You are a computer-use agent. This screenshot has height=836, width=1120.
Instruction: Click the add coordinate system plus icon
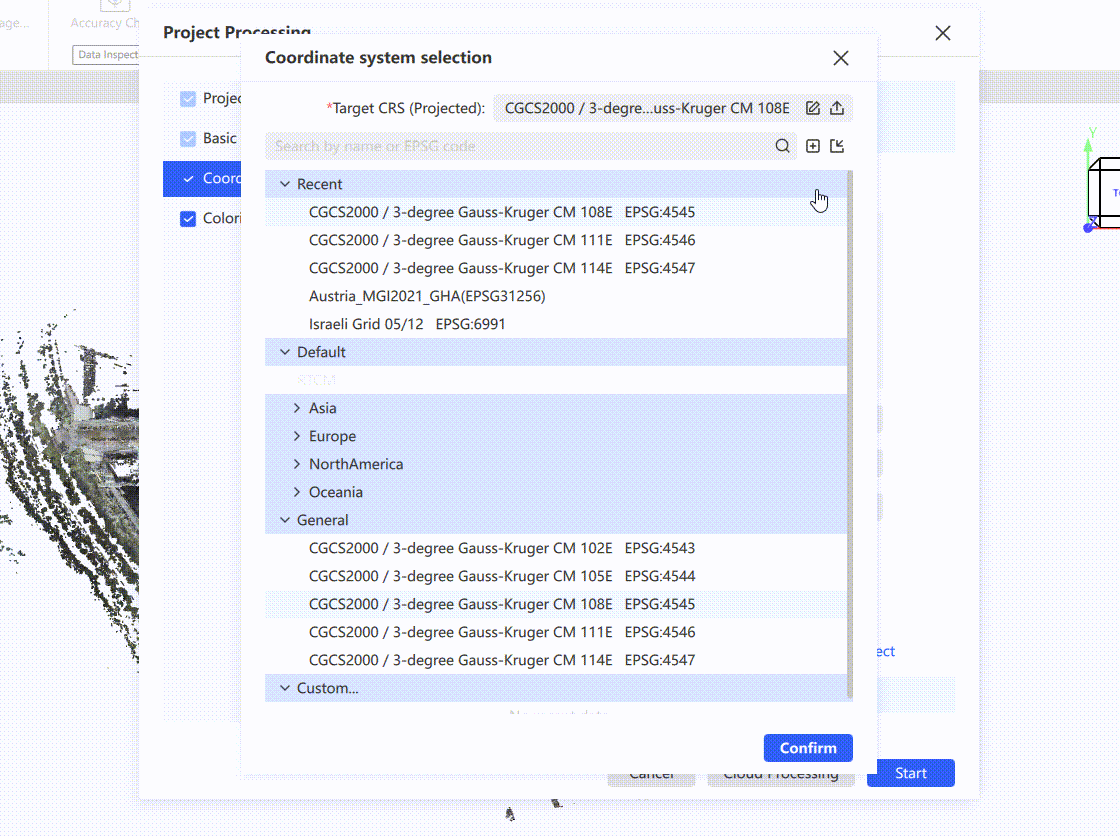click(x=813, y=146)
